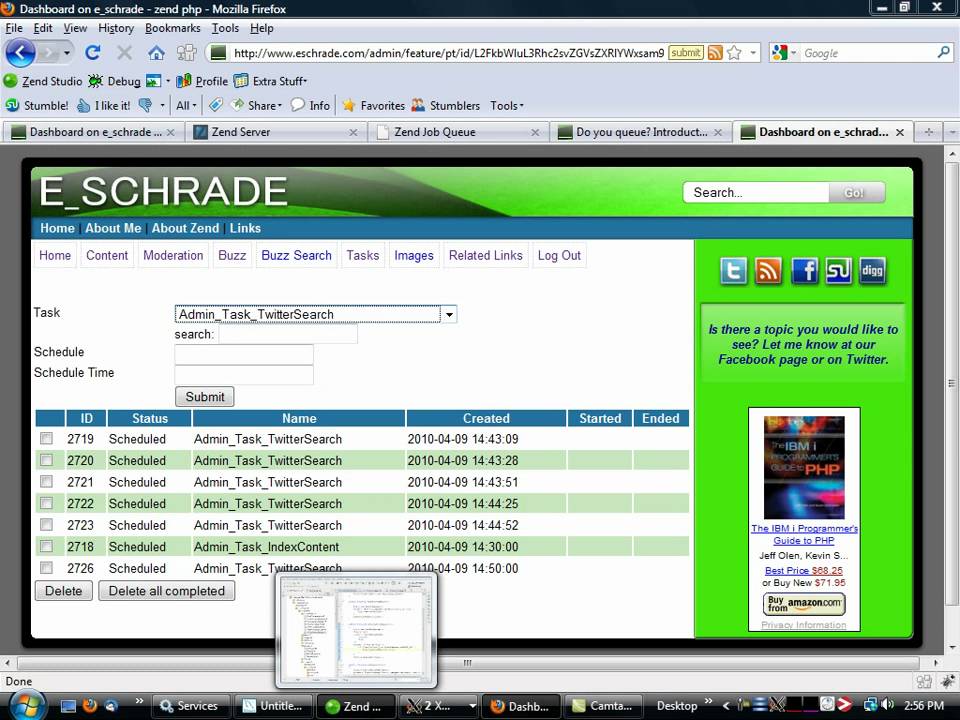Tick the checkbox for task 2723
Image resolution: width=960 pixels, height=720 pixels.
(x=46, y=525)
